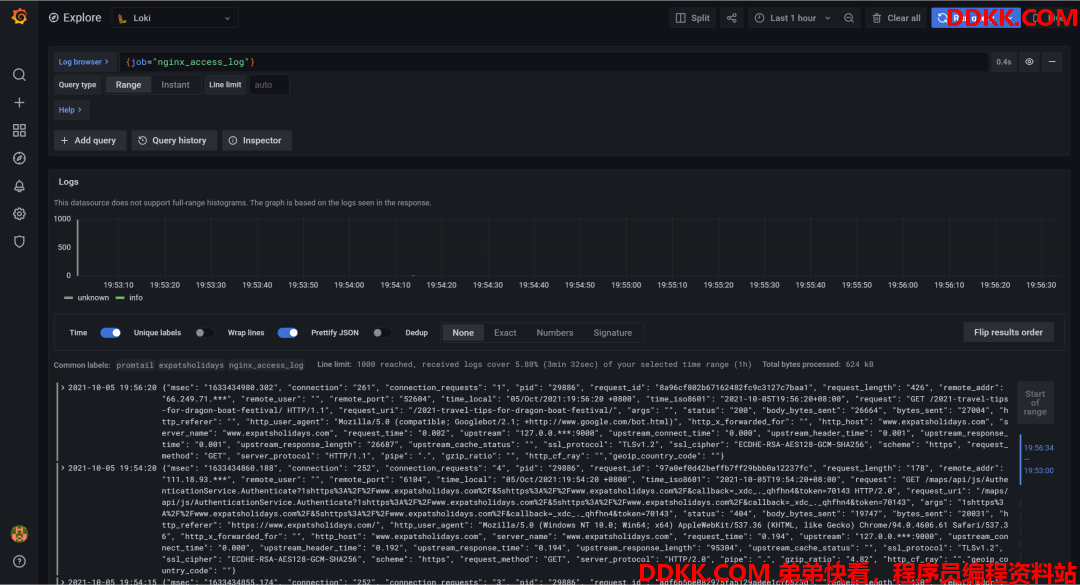Expand the Log browser
The height and width of the screenshot is (585, 1080).
pos(83,62)
